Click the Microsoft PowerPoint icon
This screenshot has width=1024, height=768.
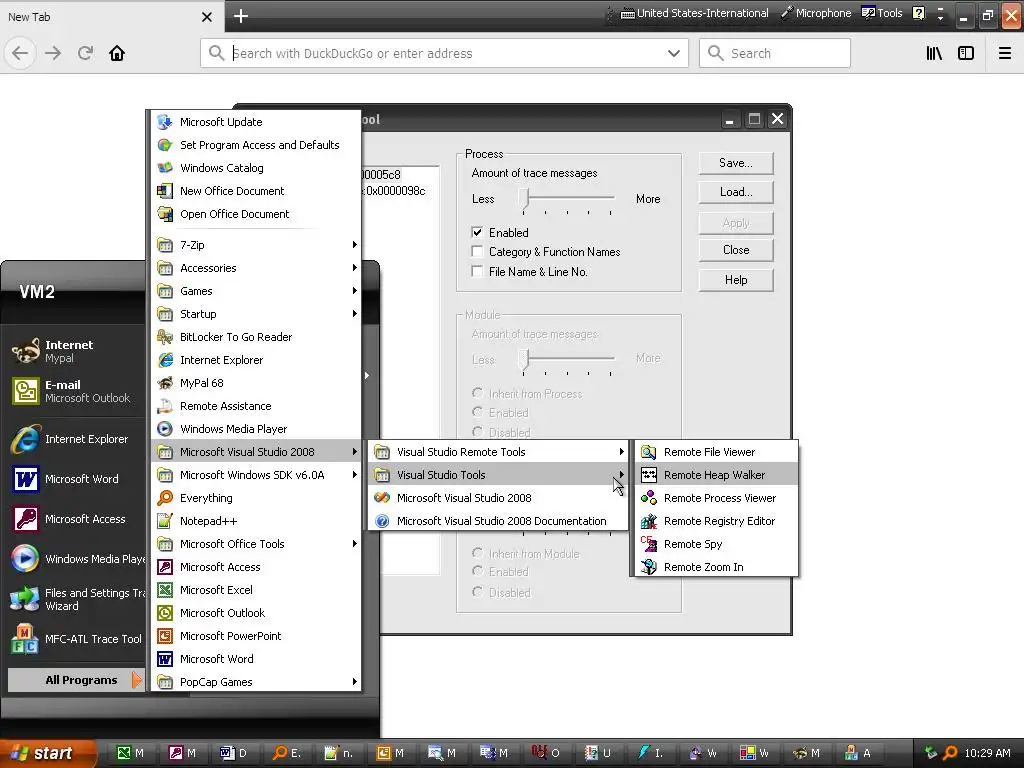[x=165, y=636]
